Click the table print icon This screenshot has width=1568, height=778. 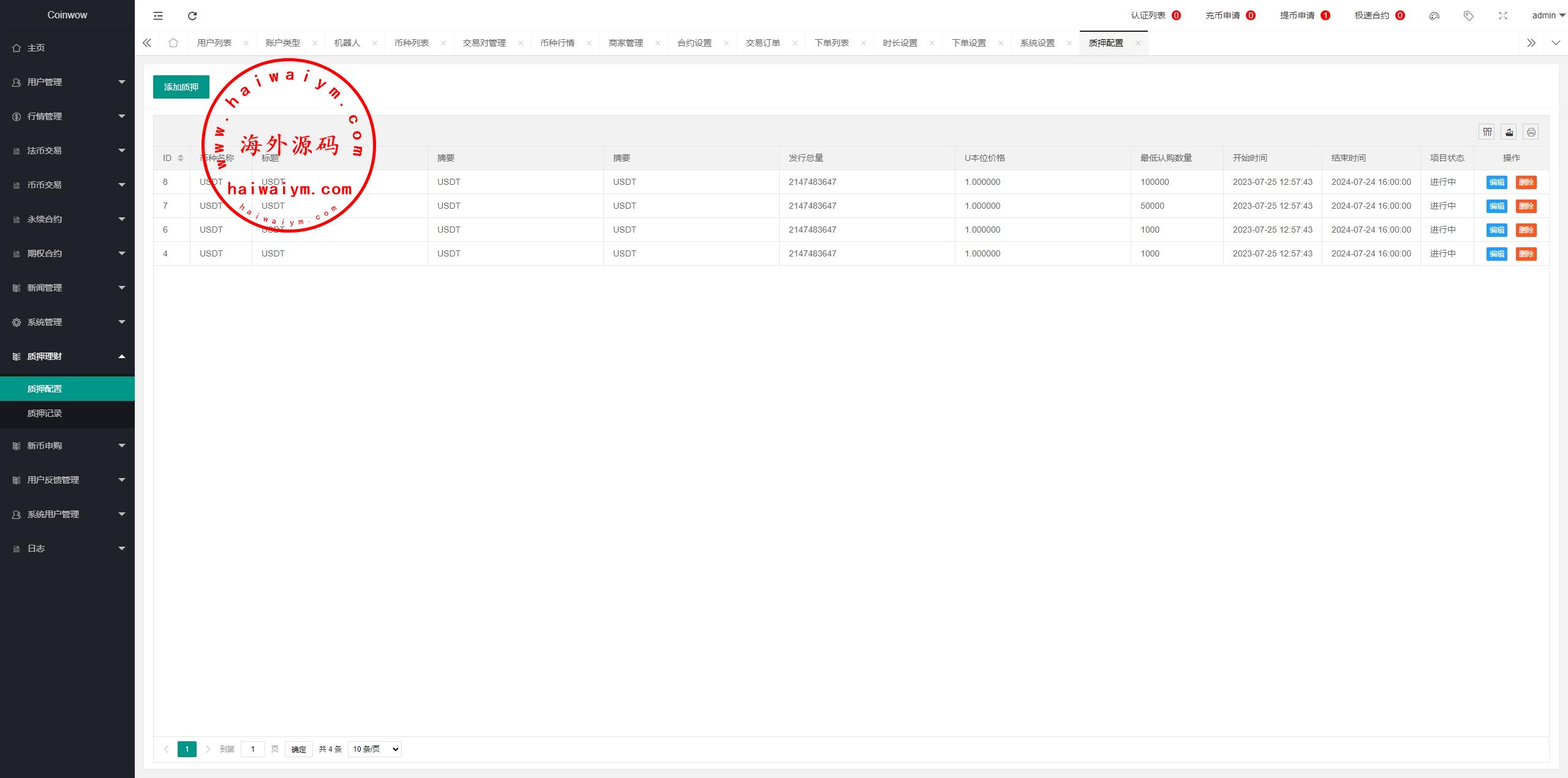[1531, 132]
